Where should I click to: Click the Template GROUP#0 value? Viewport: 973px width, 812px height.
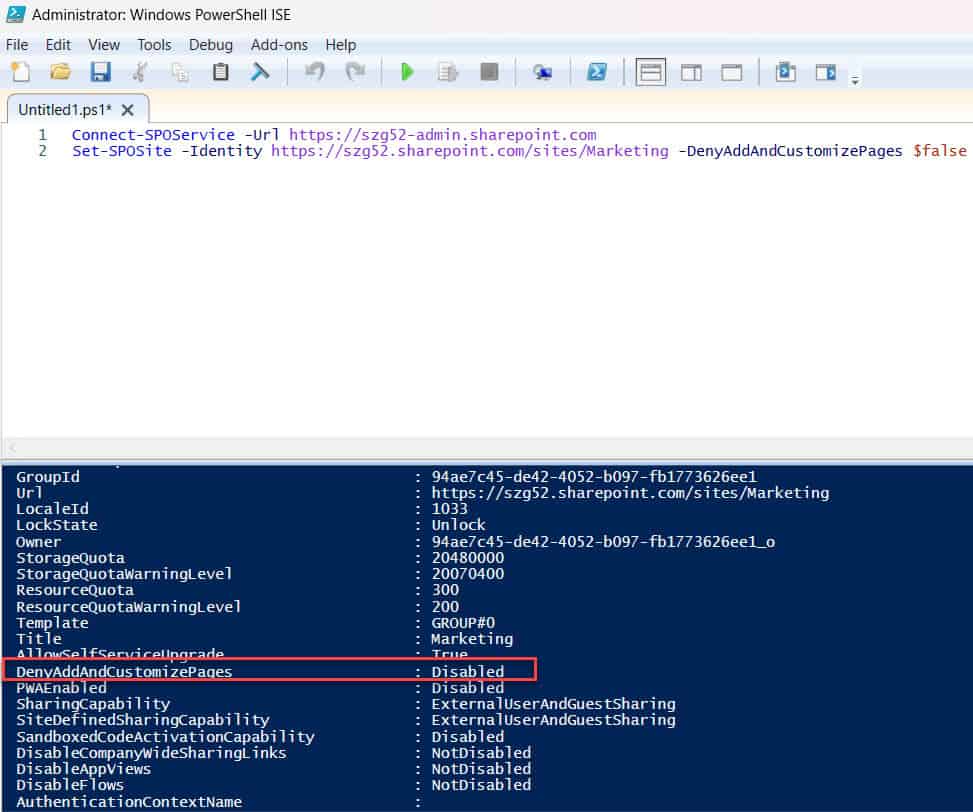[463, 622]
